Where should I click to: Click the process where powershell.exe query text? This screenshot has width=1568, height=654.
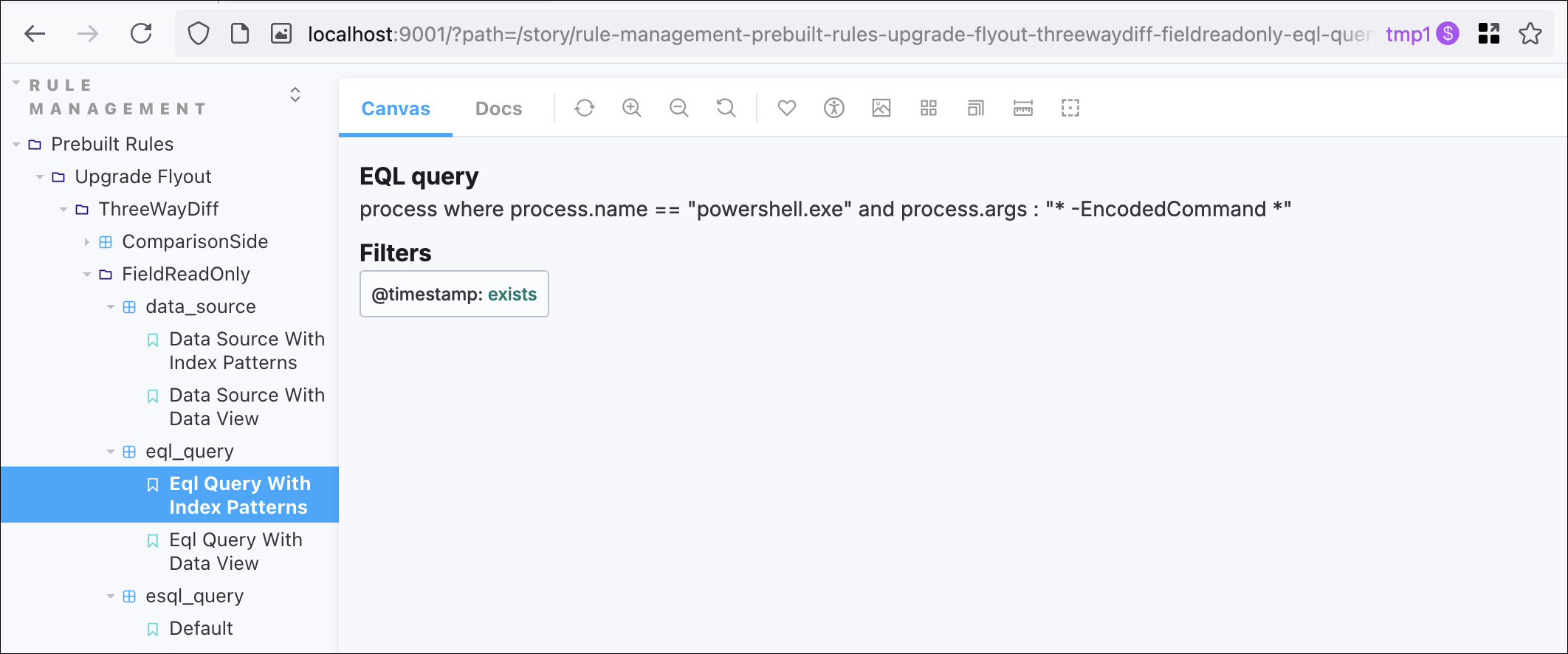tap(825, 209)
